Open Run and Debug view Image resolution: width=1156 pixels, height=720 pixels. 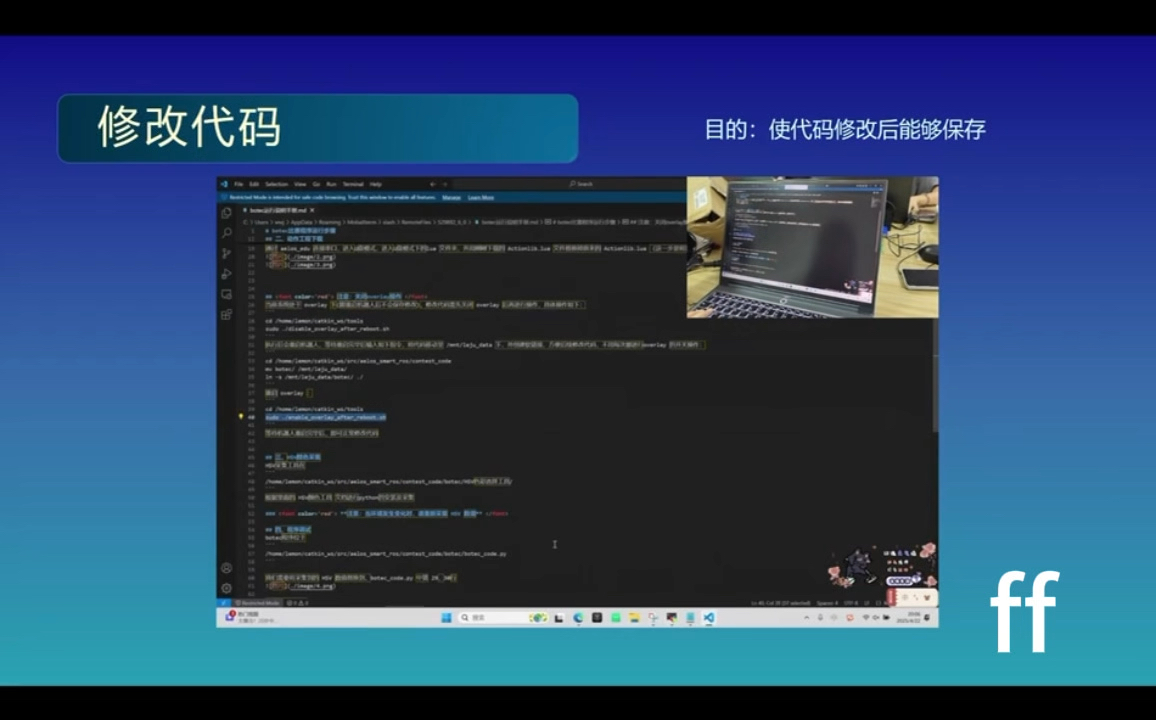tap(226, 274)
